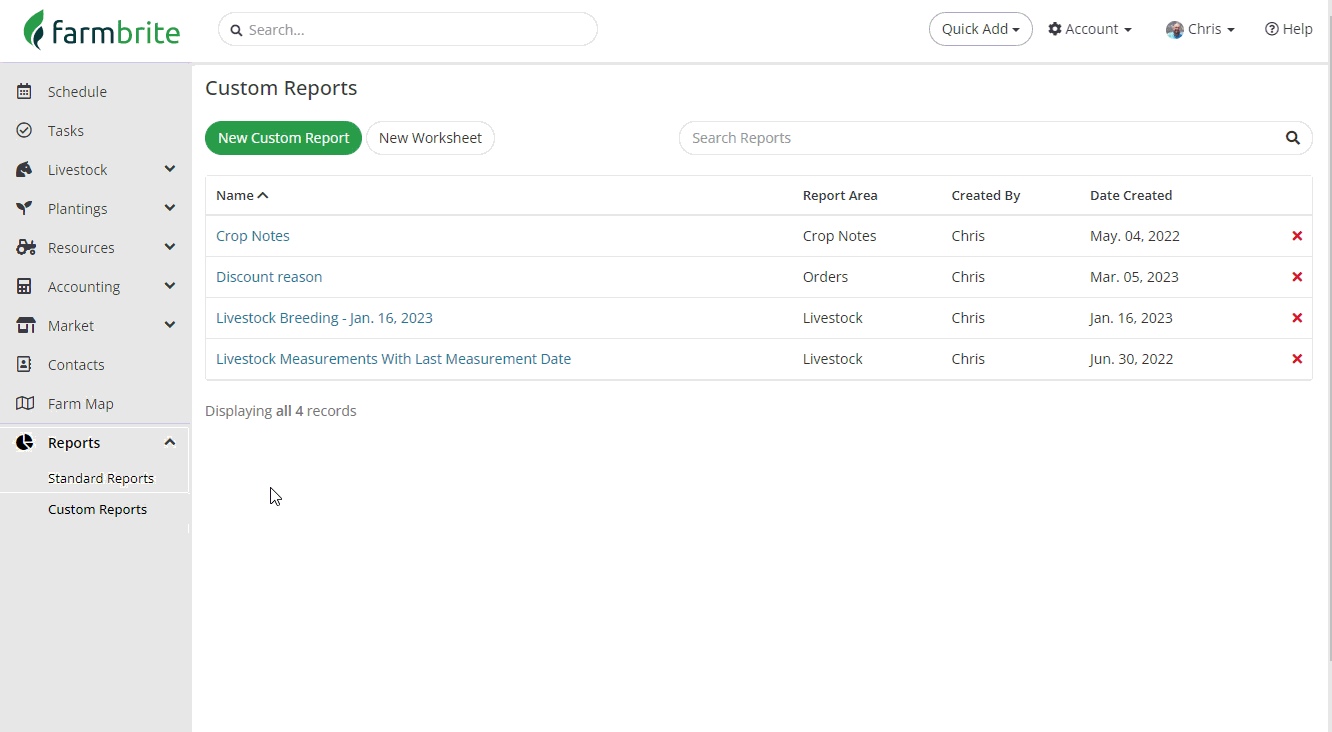Image resolution: width=1332 pixels, height=732 pixels.
Task: Click the Farmbrite logo
Action: pos(102,30)
